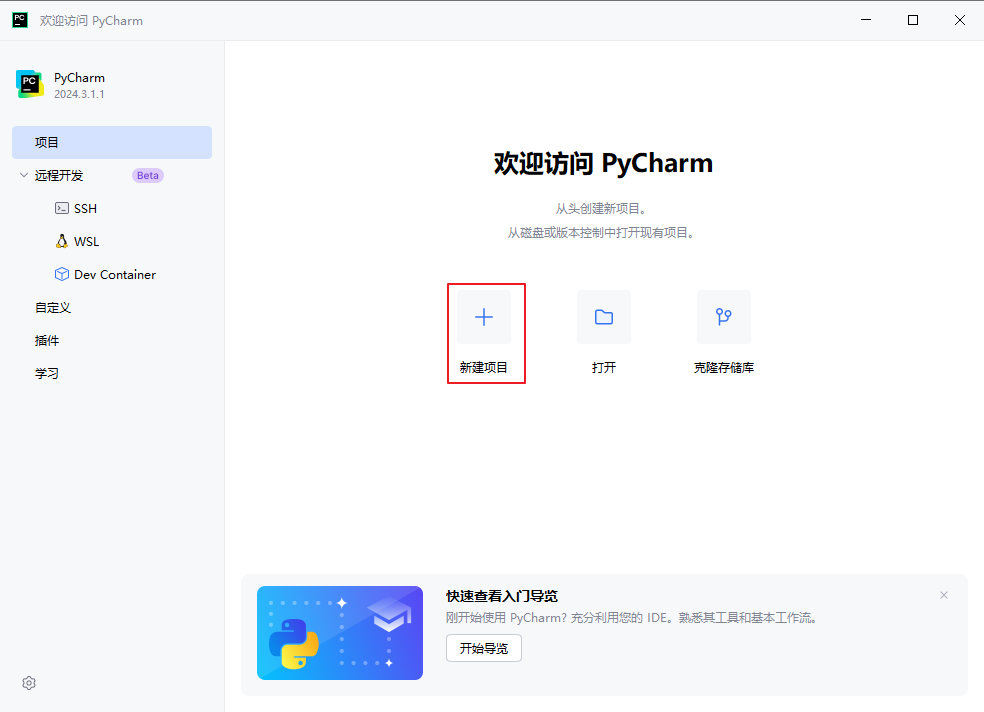Screen dimensions: 984x712
Task: Click the plus icon for 新建项目
Action: pos(484,317)
